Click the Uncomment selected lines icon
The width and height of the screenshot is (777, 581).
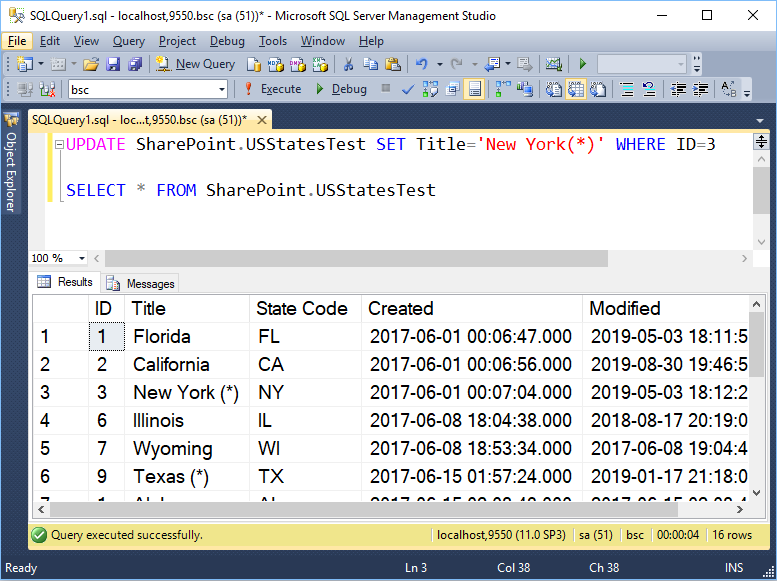pos(649,89)
